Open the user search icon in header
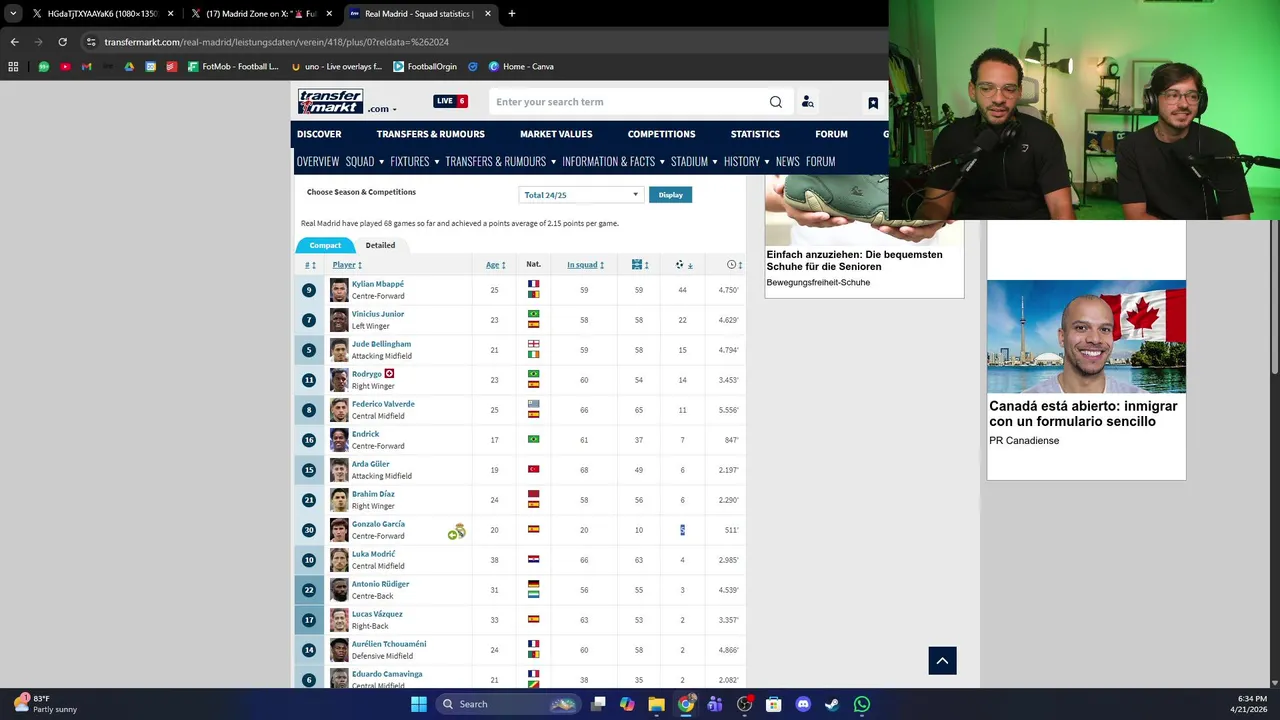1280x720 pixels. coord(807,102)
